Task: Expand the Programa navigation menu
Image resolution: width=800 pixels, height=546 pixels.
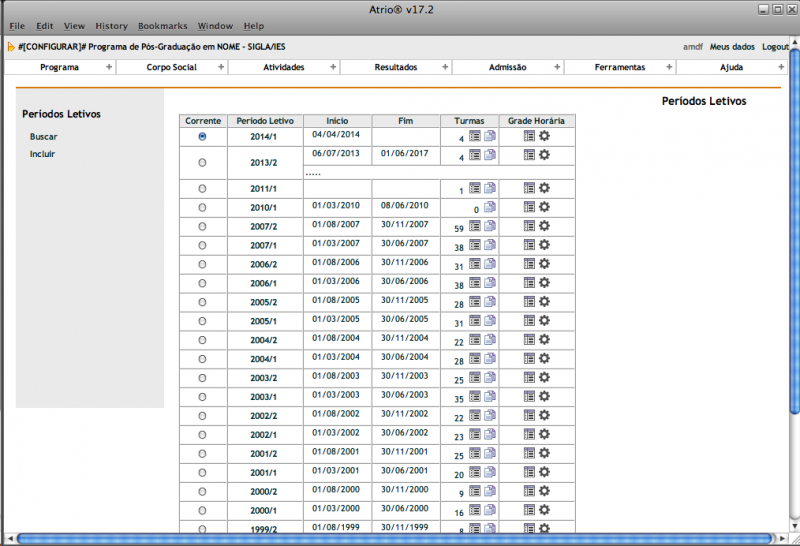Action: [x=60, y=67]
